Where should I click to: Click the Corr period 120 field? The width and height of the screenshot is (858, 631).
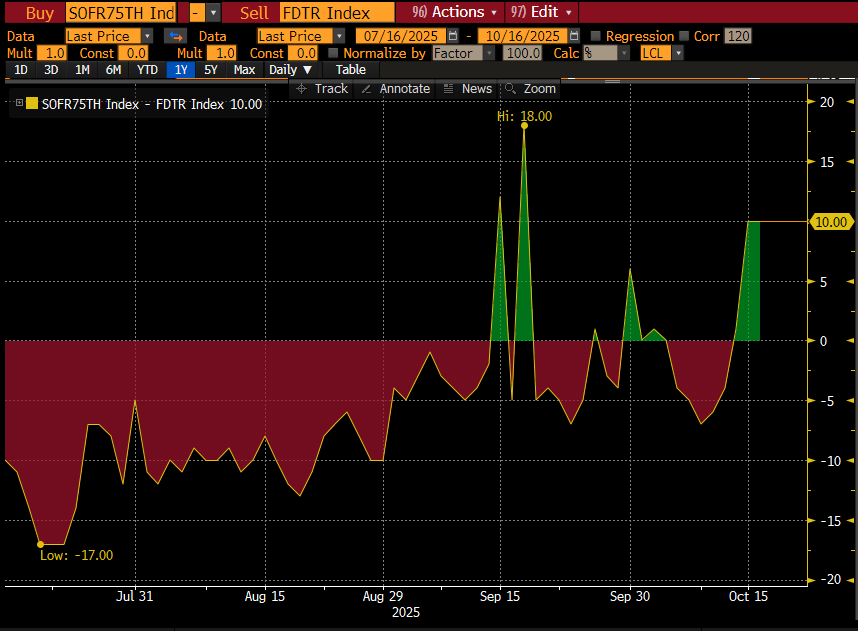click(738, 36)
